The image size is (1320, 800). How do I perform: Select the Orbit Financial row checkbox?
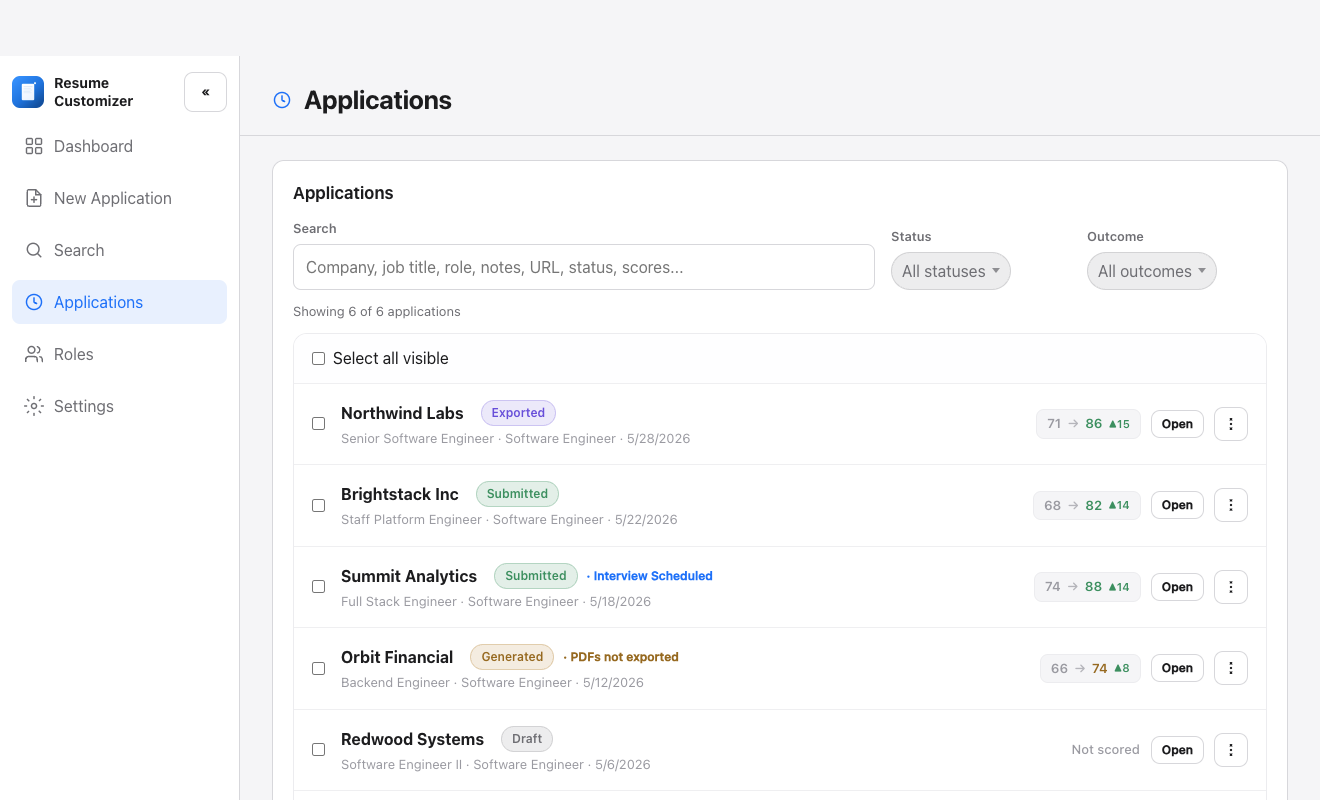pyautogui.click(x=318, y=668)
